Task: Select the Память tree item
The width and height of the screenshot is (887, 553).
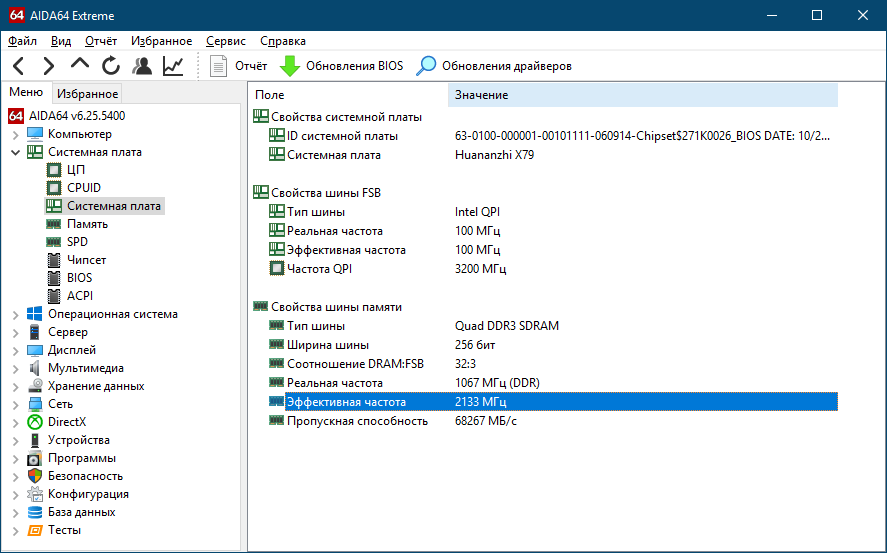Action: [87, 224]
